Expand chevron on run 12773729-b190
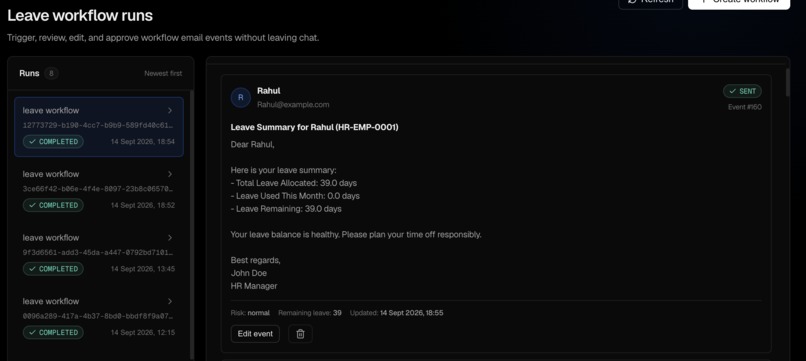The image size is (806, 361). [x=170, y=111]
